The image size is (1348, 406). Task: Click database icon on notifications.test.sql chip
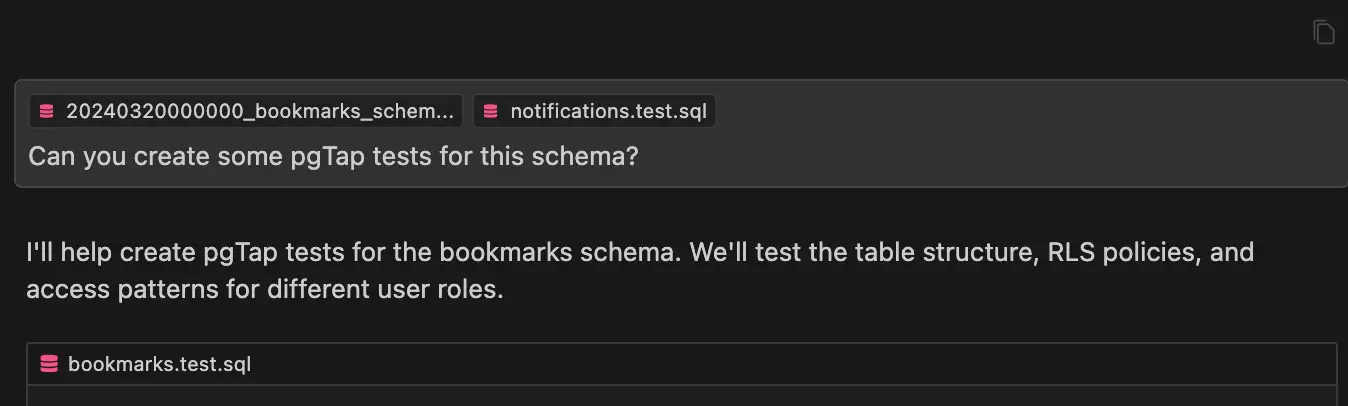coord(490,111)
